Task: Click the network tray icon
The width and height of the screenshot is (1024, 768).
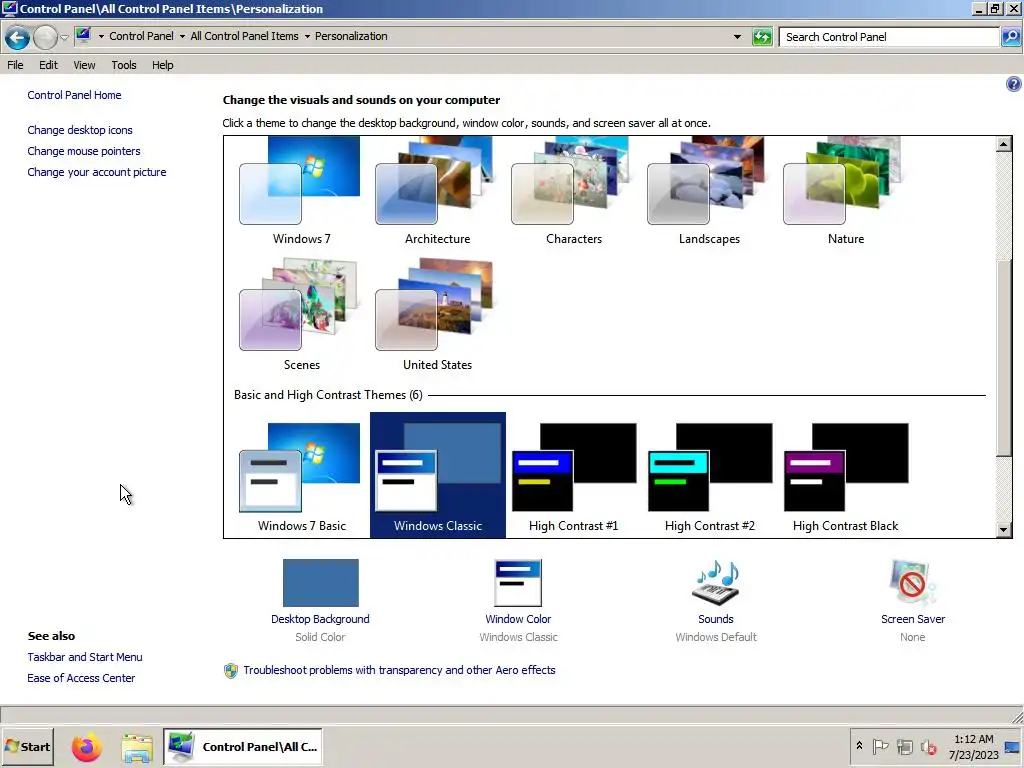Action: 904,746
